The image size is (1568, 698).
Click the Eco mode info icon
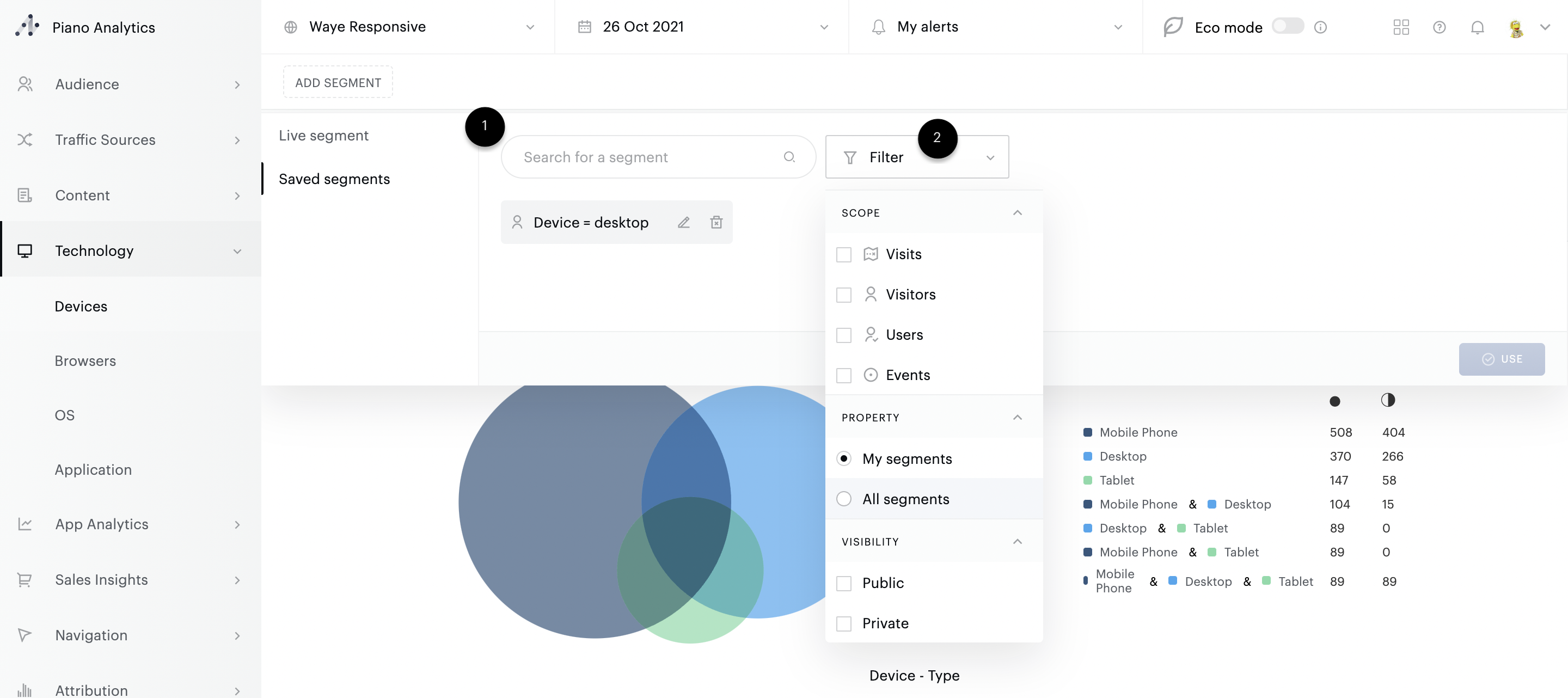(1320, 27)
